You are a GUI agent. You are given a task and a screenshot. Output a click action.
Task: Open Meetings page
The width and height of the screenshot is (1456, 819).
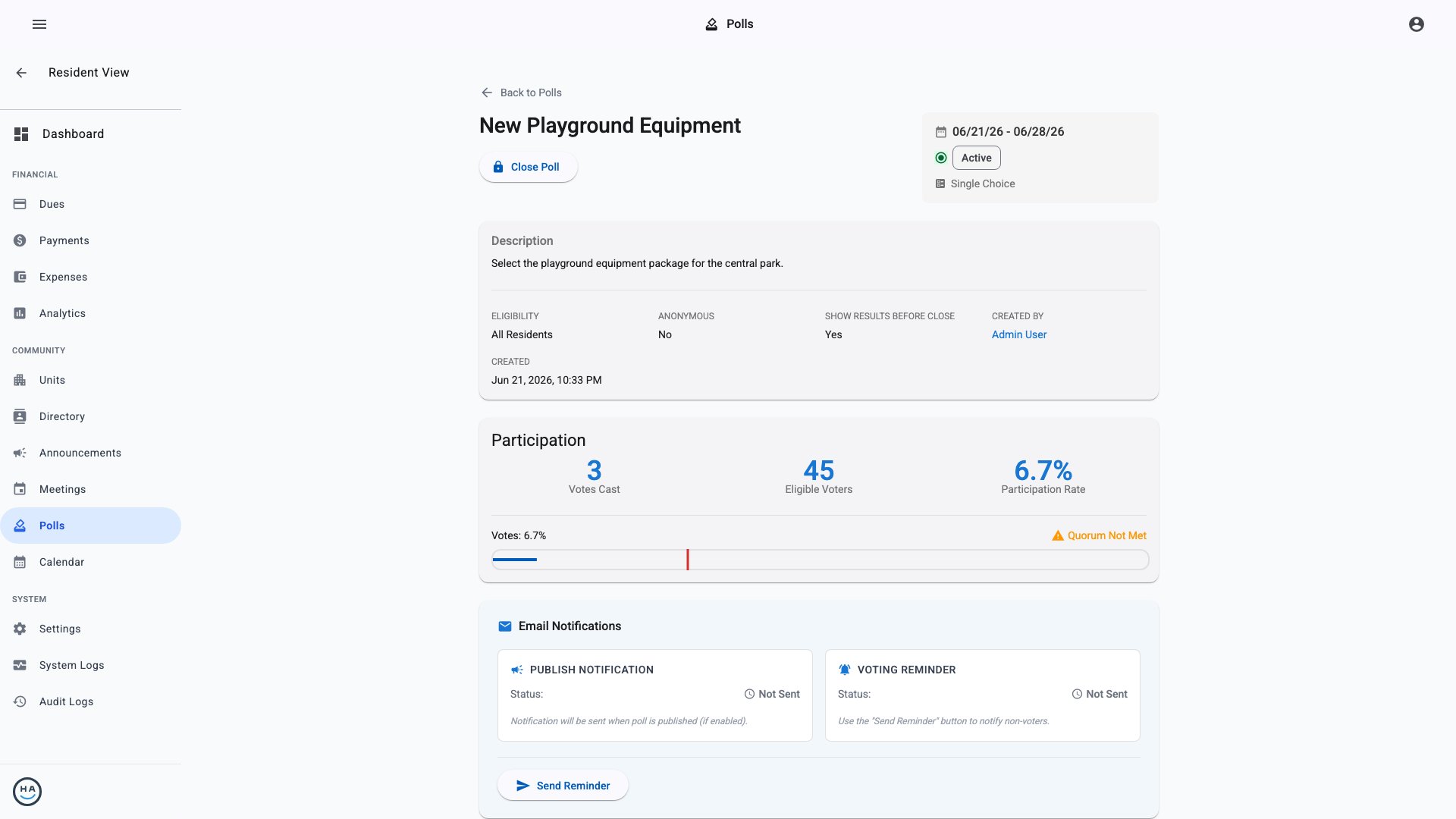[91, 489]
